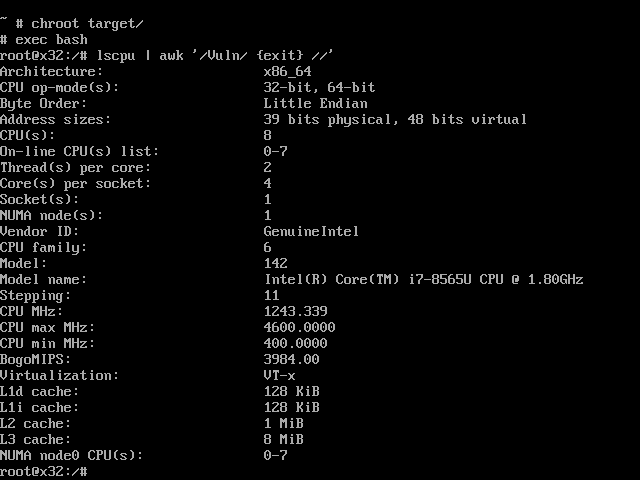This screenshot has height=480, width=640.
Task: Click the Model value 142
Action: pos(276,263)
